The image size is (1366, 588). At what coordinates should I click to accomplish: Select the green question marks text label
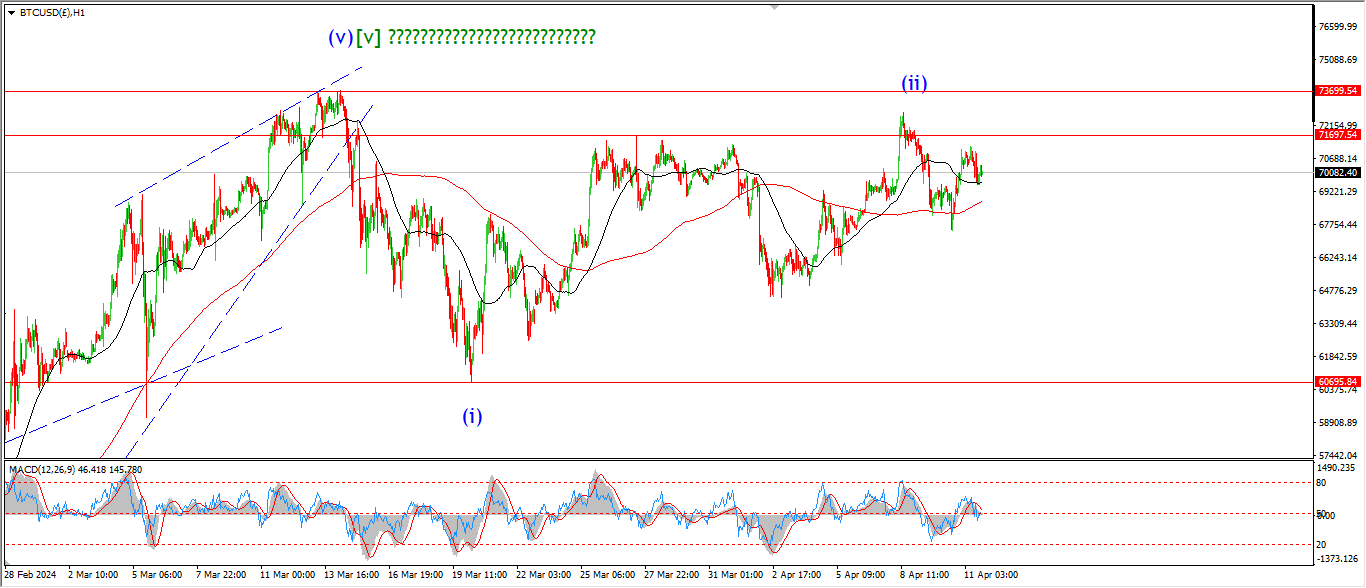pos(491,38)
